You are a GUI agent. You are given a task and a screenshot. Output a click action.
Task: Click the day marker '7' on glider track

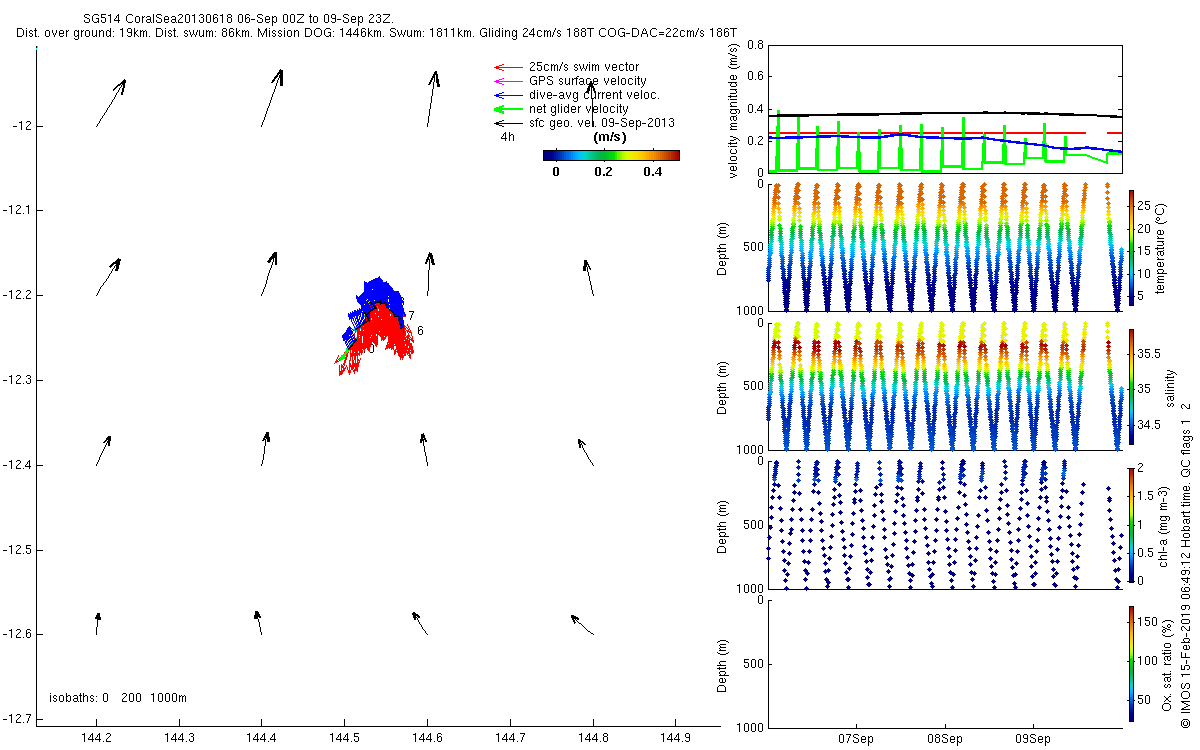pos(411,316)
